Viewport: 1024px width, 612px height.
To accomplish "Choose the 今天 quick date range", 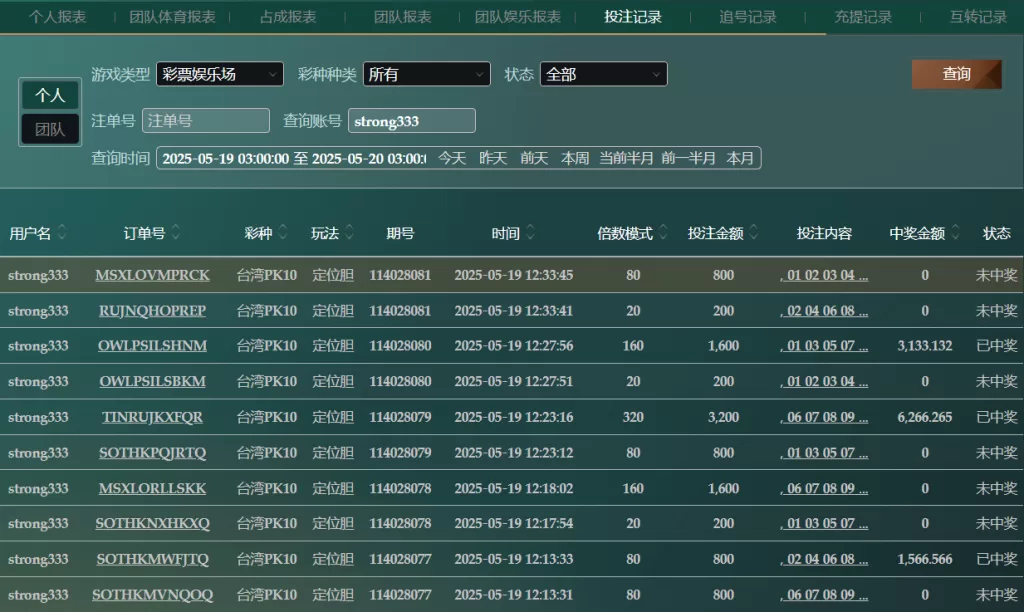I will (x=452, y=158).
